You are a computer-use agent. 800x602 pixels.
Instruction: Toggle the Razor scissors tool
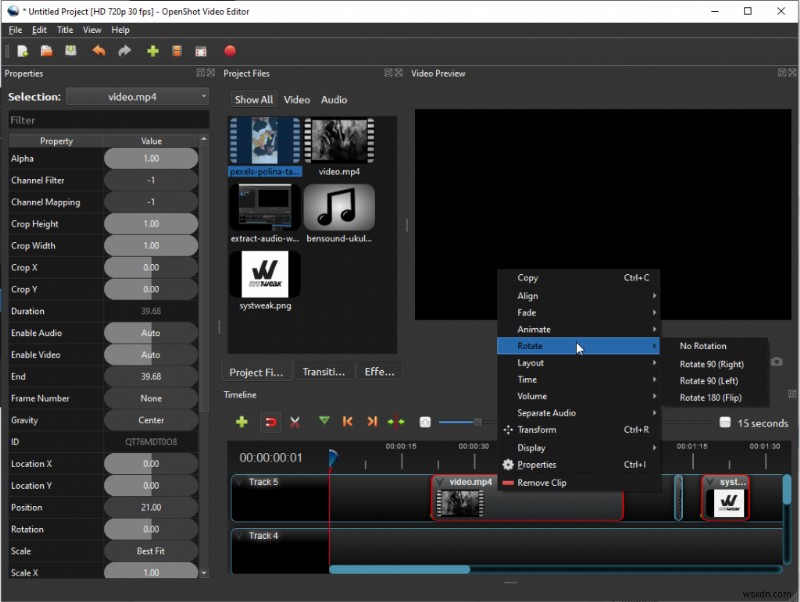coord(294,422)
